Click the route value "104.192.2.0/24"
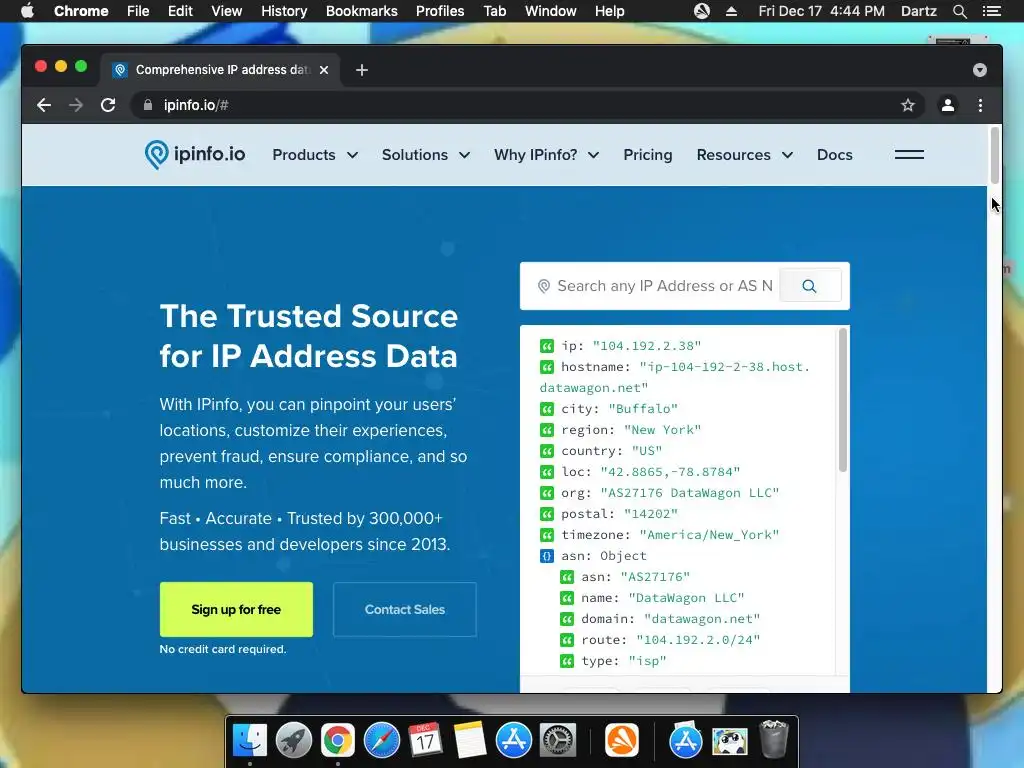 click(698, 640)
